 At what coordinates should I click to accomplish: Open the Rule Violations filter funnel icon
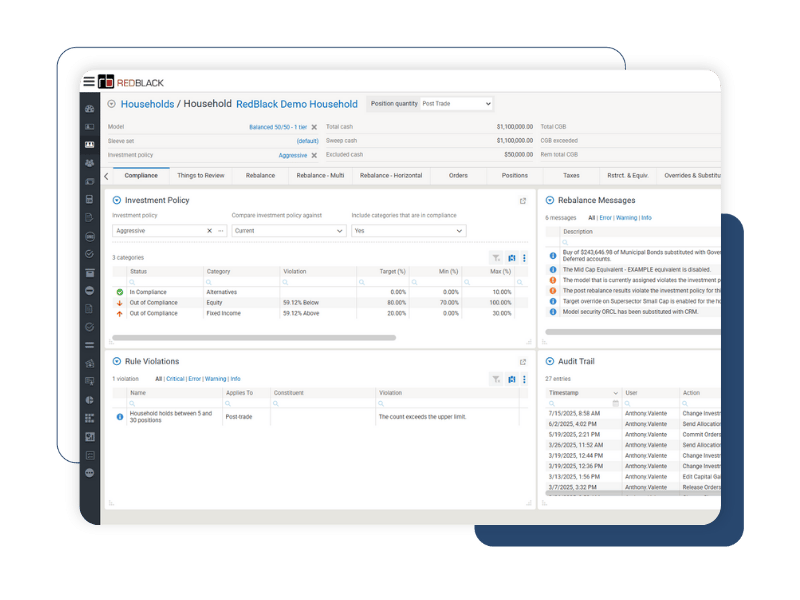click(x=496, y=378)
